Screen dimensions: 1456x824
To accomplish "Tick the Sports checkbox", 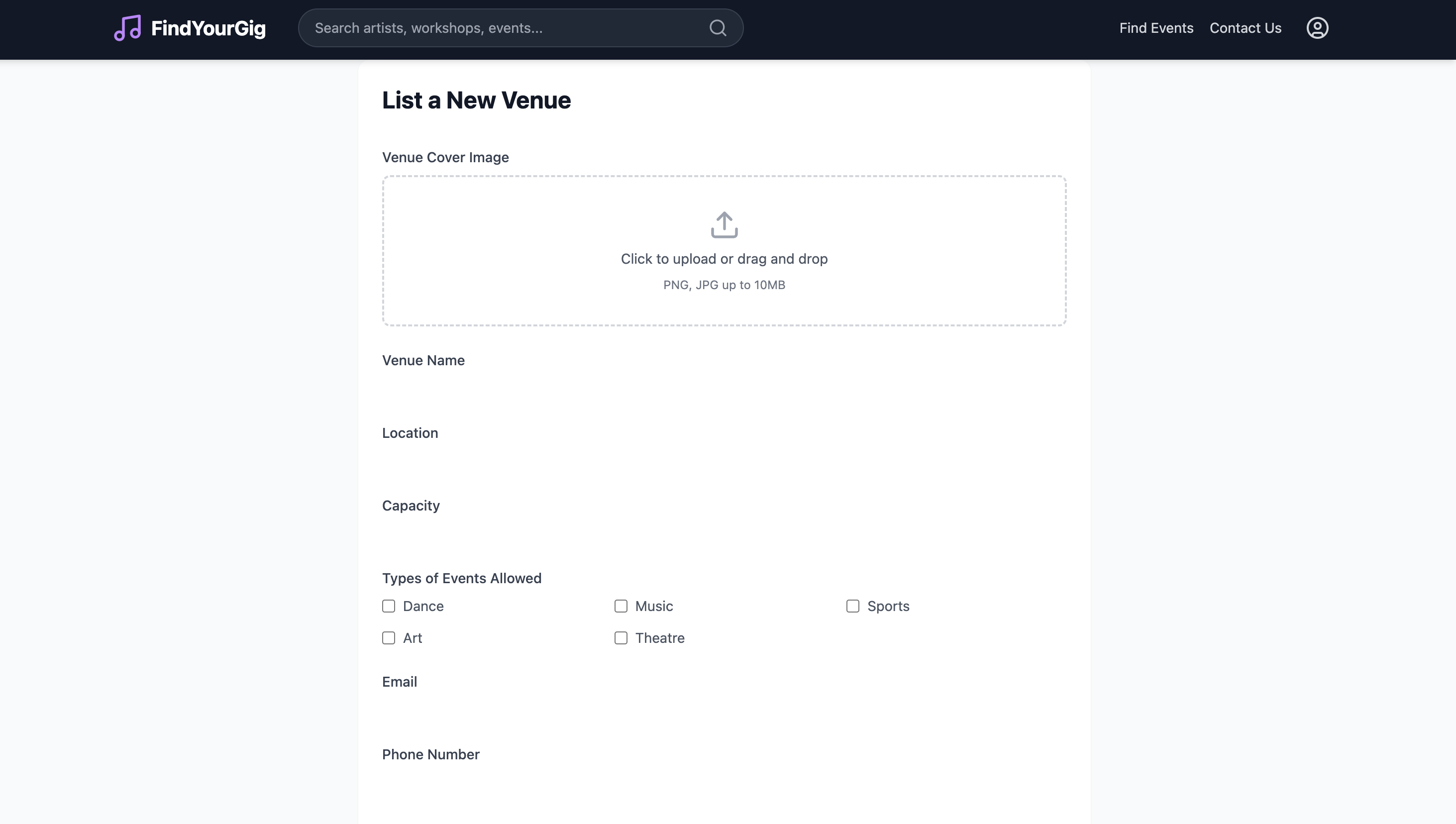I will (x=852, y=606).
